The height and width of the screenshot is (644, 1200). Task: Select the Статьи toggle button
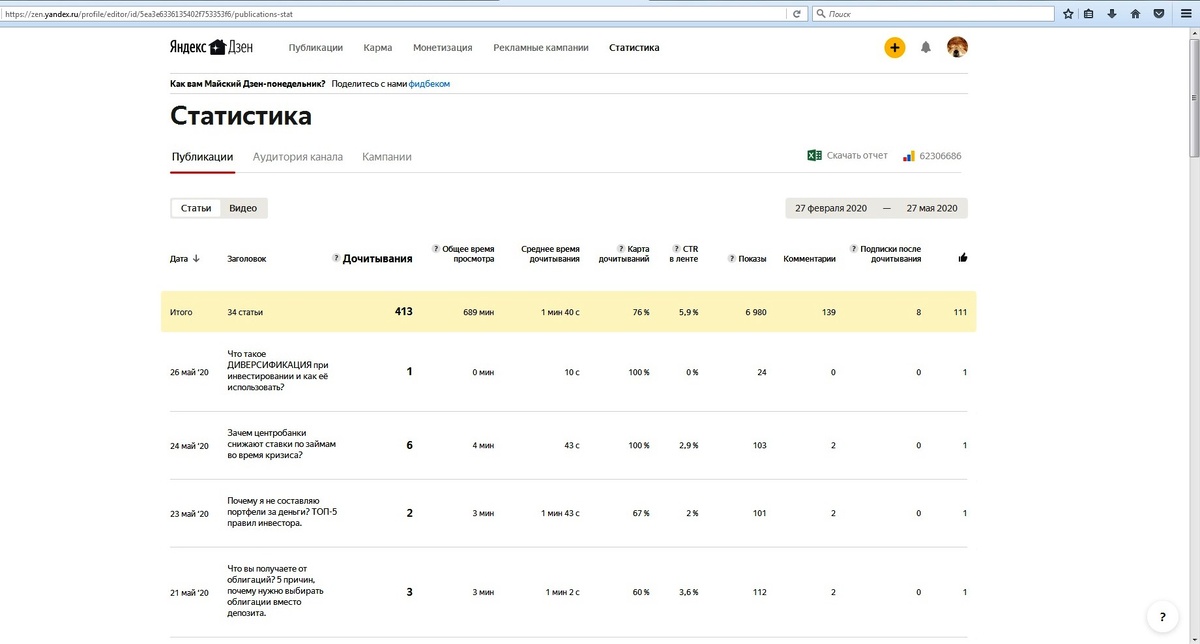(196, 208)
